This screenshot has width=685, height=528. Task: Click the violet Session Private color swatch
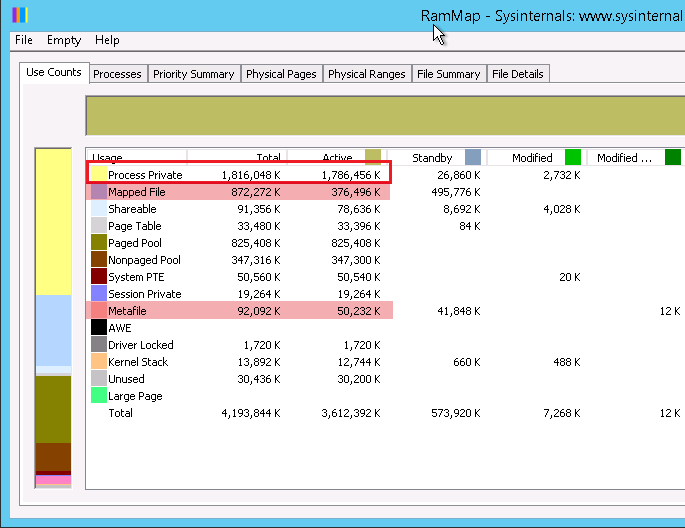(x=99, y=293)
